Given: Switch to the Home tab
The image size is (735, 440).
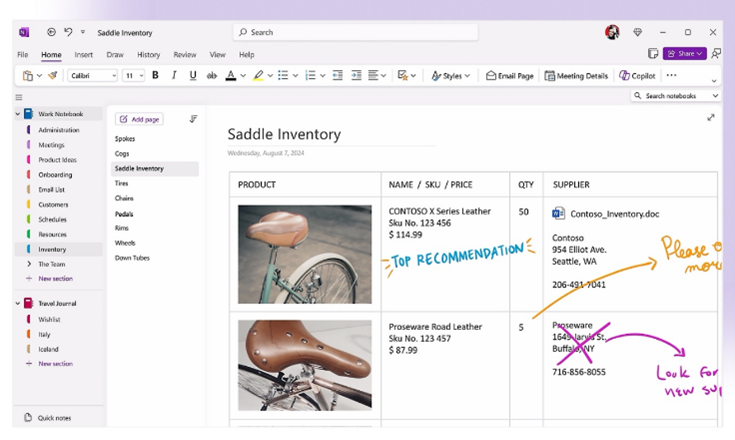Looking at the screenshot, I should pyautogui.click(x=51, y=54).
